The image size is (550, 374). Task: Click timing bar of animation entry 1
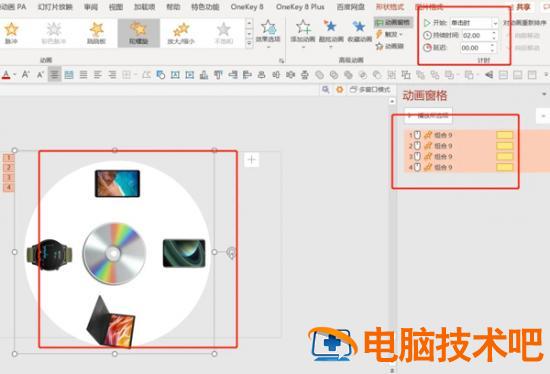(505, 135)
